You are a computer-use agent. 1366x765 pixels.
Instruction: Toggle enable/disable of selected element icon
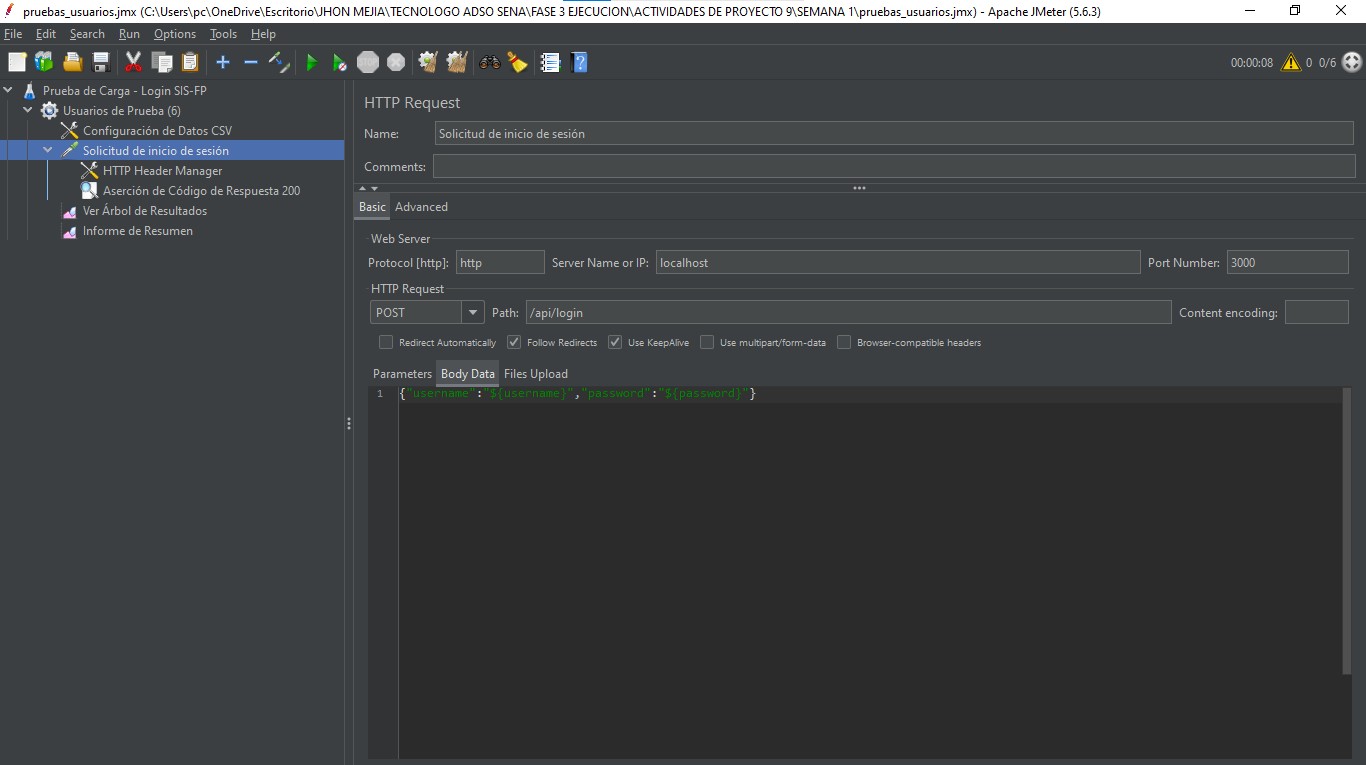[279, 62]
